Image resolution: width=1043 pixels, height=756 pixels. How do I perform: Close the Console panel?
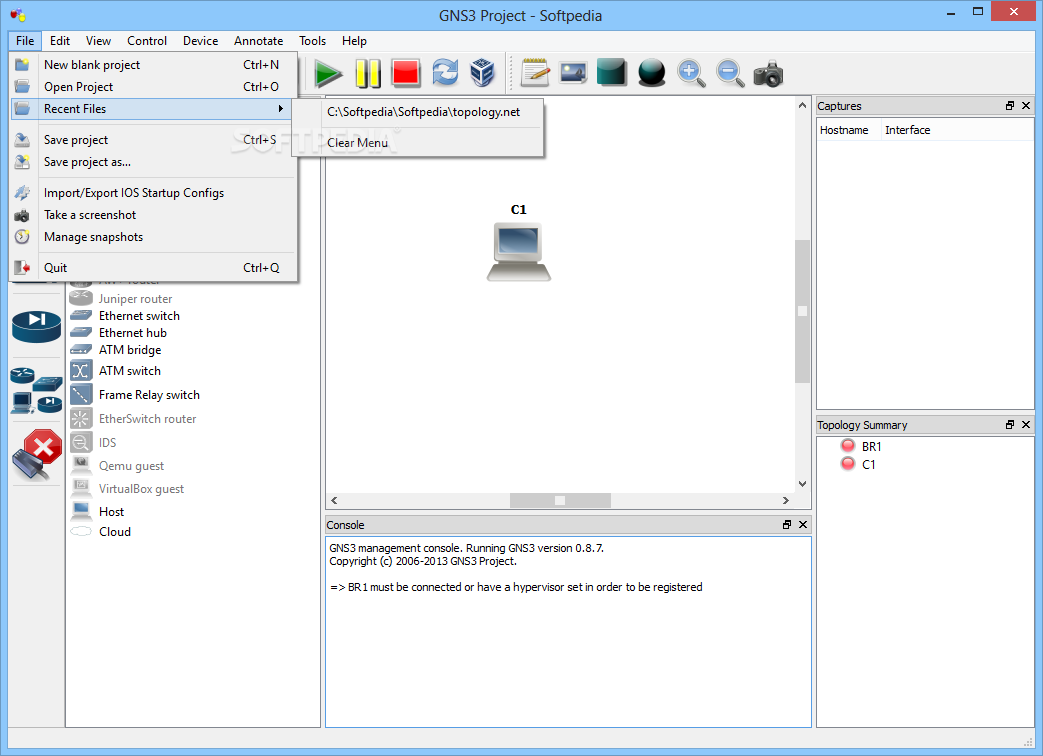tap(803, 525)
